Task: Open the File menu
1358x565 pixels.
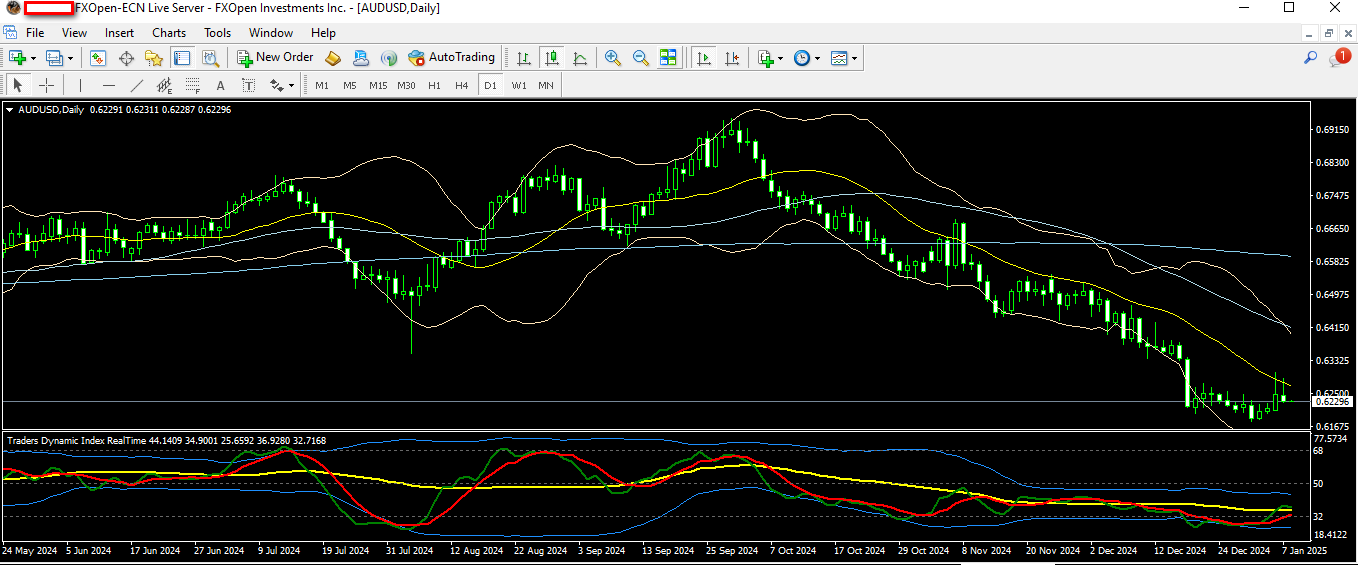Action: click(35, 33)
